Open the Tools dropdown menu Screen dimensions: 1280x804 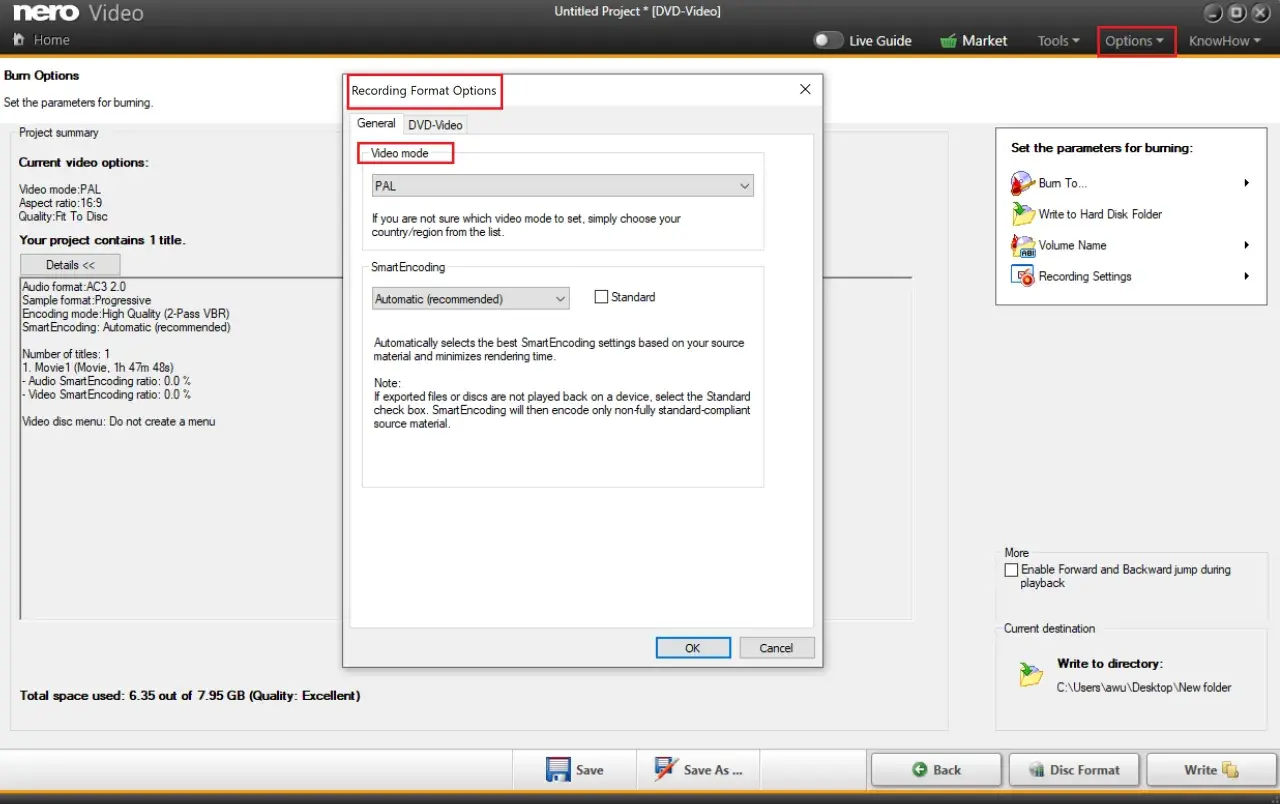[1058, 41]
